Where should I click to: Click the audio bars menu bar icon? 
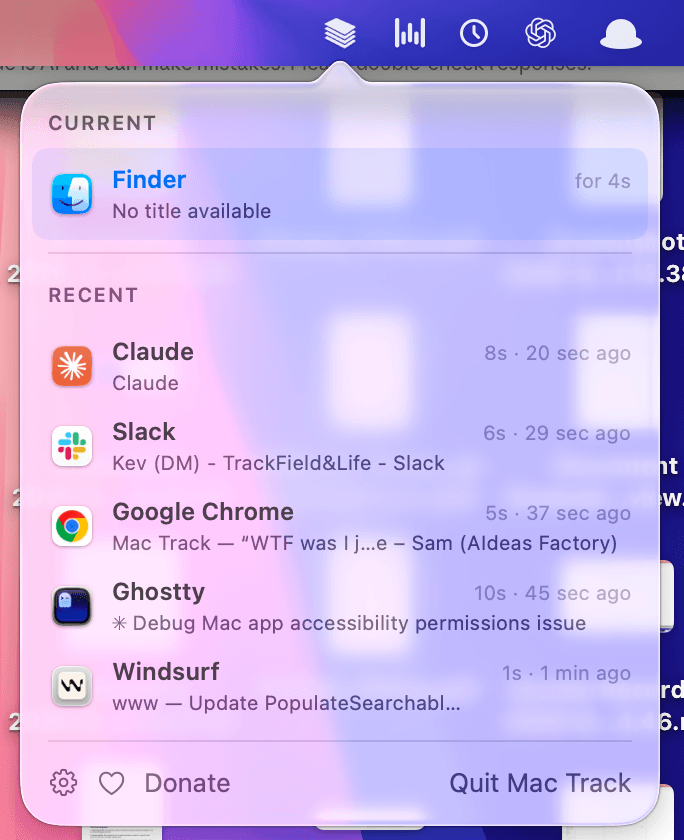[410, 33]
